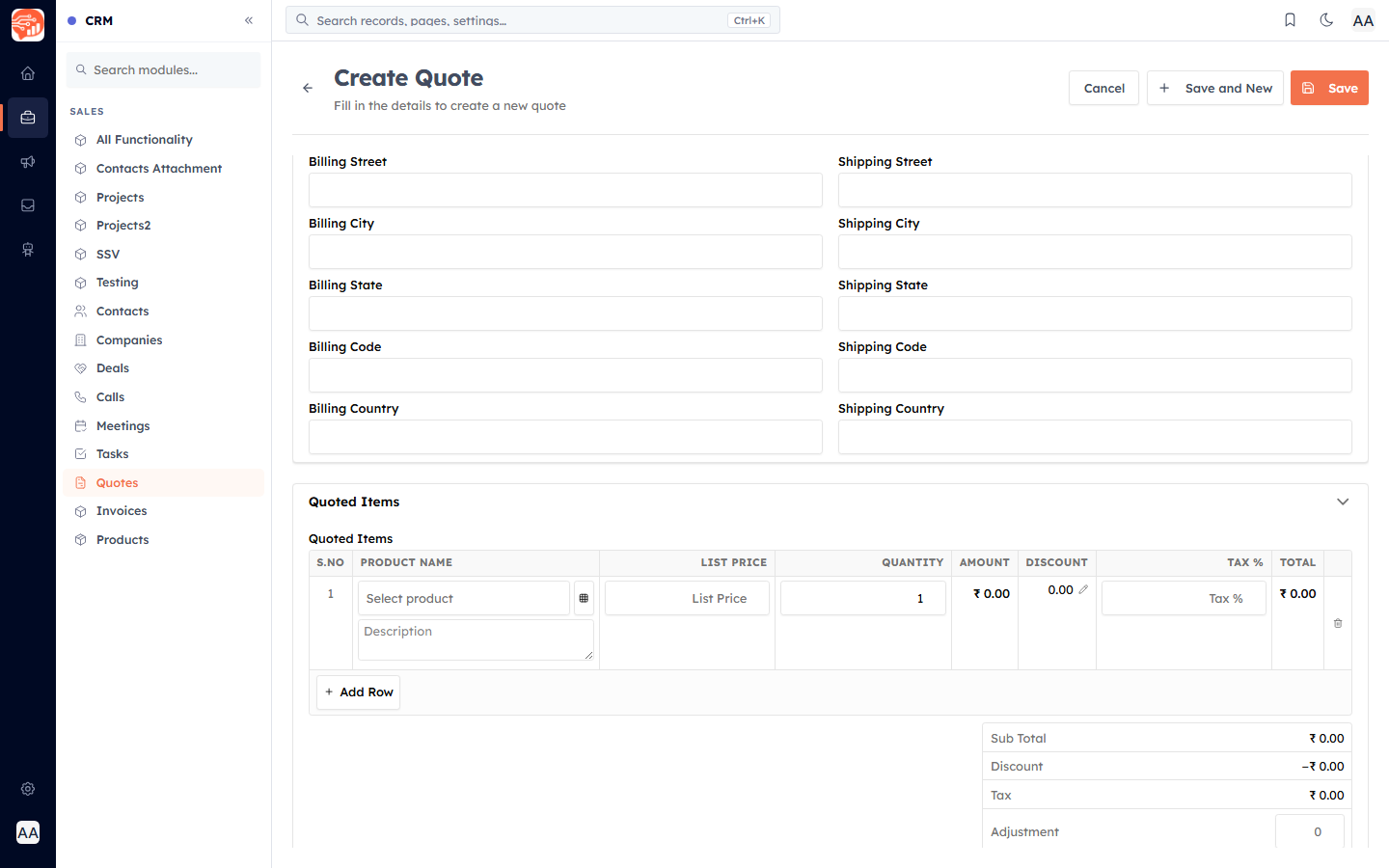This screenshot has width=1389, height=868.
Task: Open the Select product combo box
Action: [464, 598]
